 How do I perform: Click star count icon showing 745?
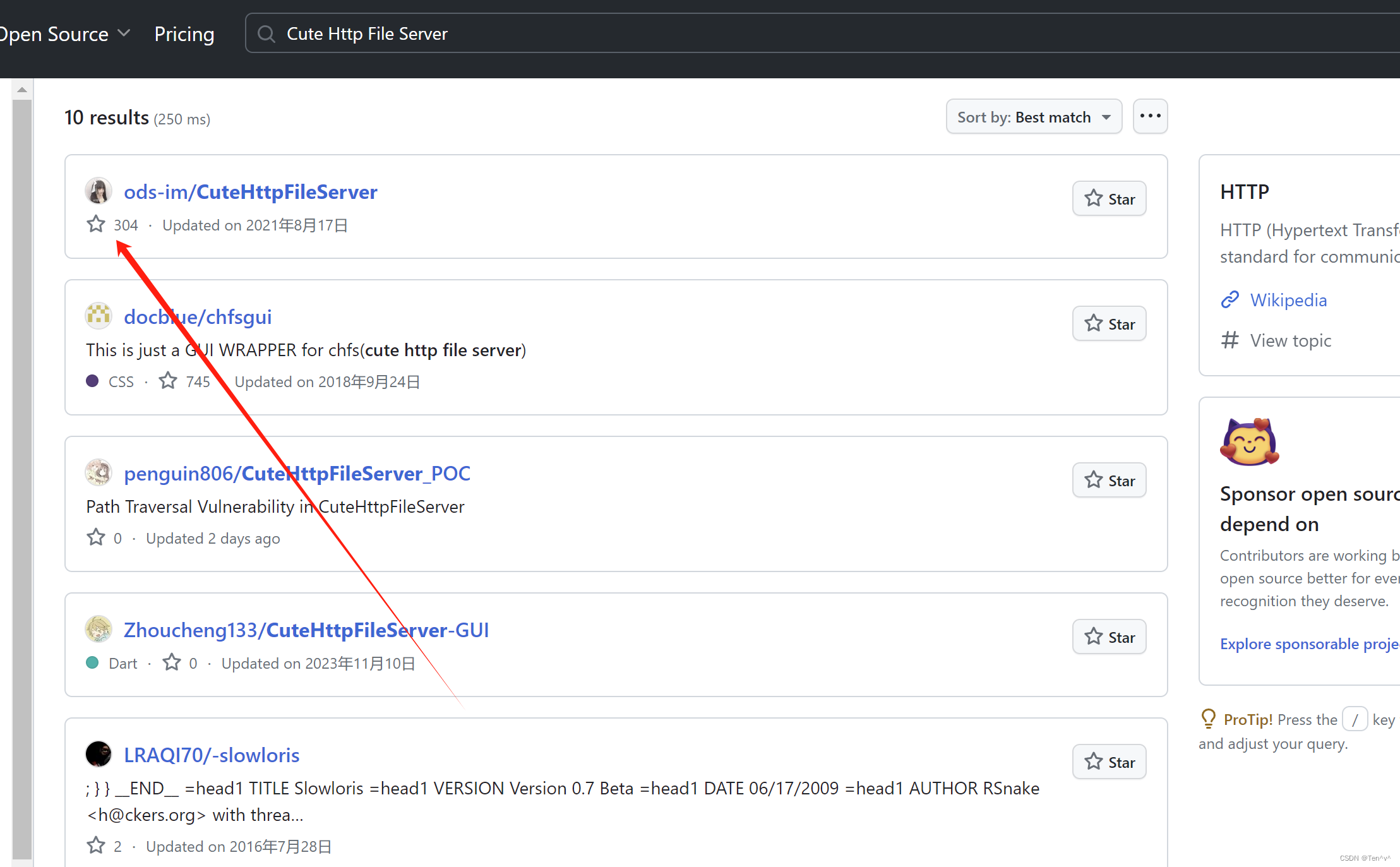[168, 381]
